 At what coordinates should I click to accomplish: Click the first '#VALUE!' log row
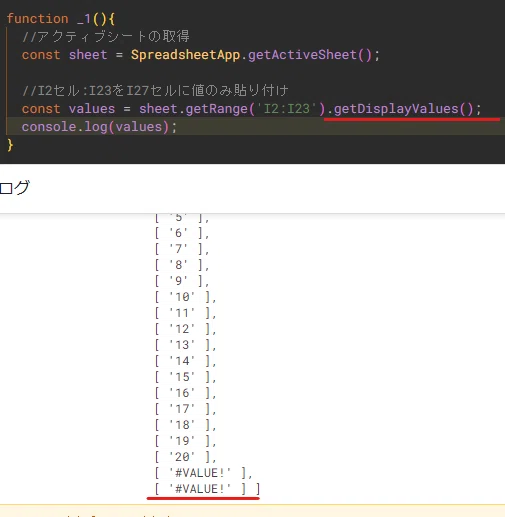pos(203,473)
